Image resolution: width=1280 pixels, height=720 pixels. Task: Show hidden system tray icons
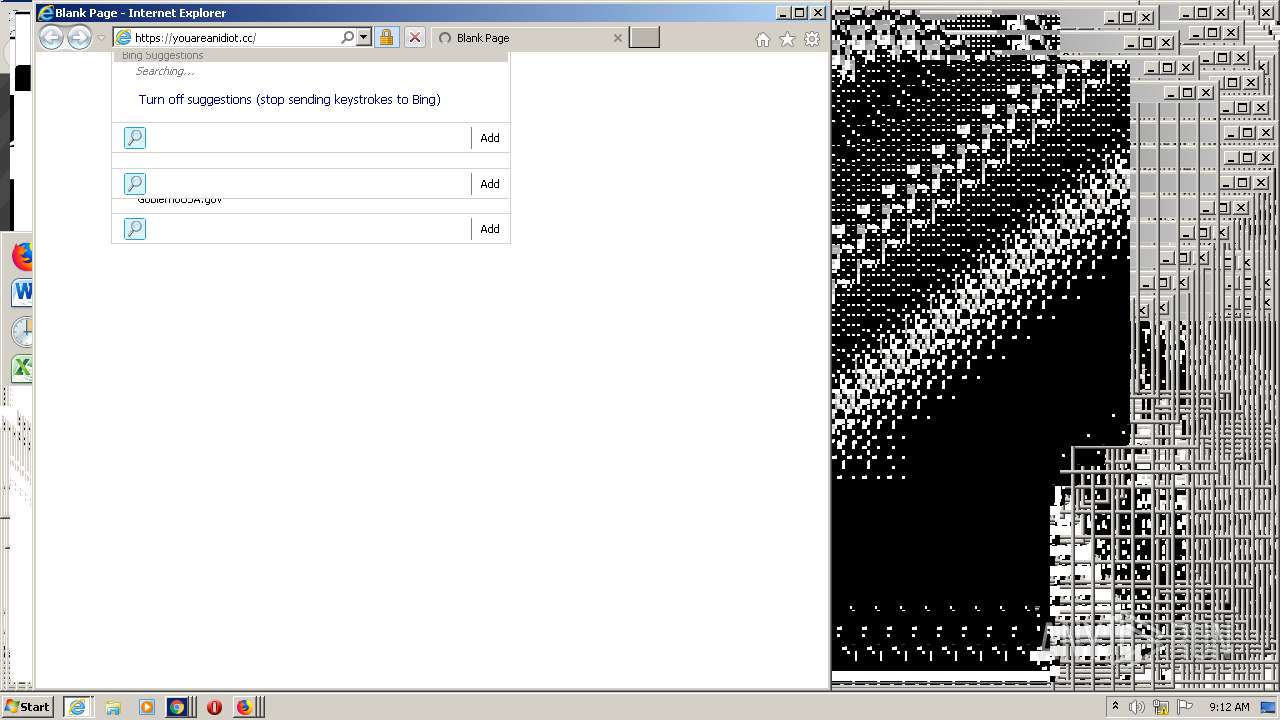[1115, 707]
